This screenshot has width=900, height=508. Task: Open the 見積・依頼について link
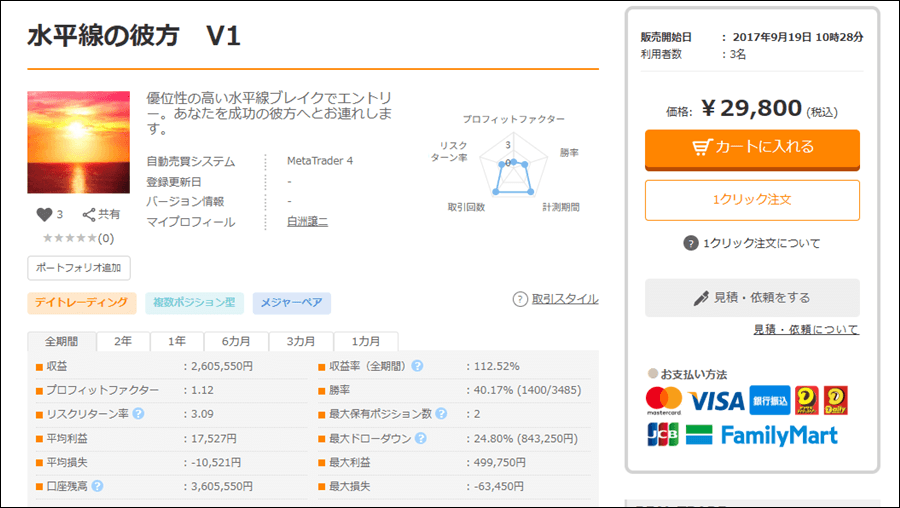pyautogui.click(x=805, y=329)
